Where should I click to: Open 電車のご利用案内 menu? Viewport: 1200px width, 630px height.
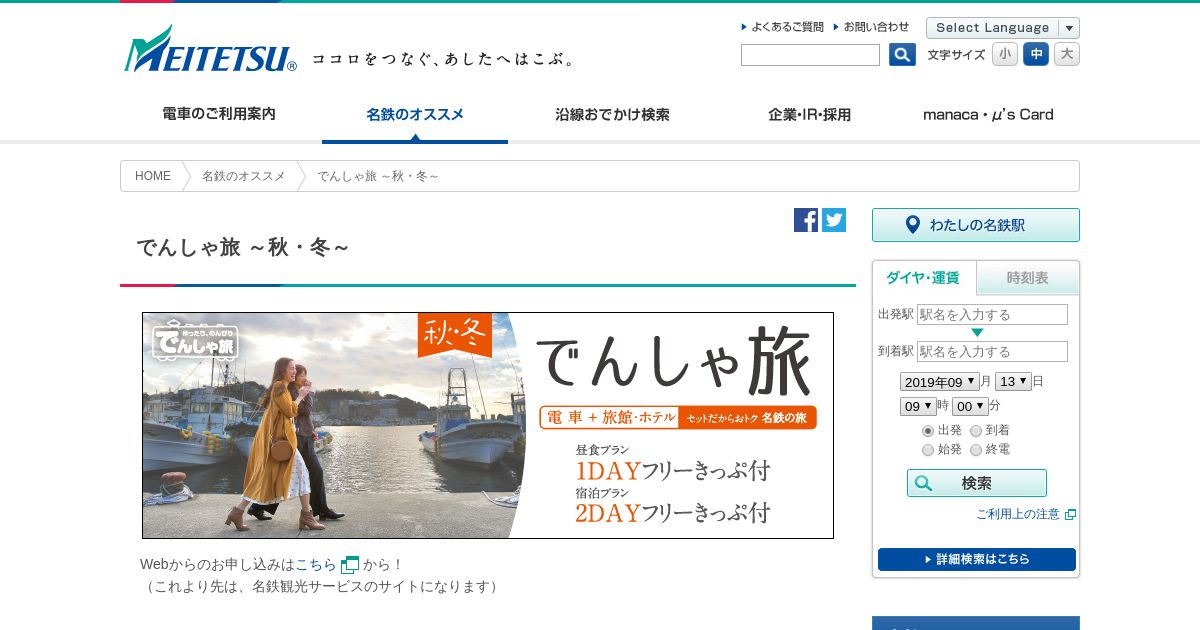219,114
